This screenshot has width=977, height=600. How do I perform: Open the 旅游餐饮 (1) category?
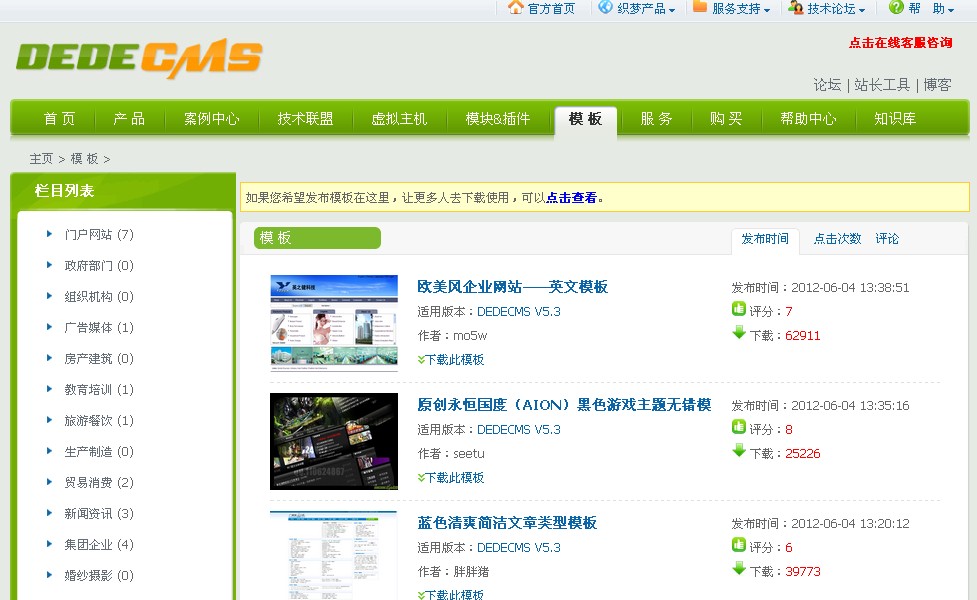coord(98,421)
